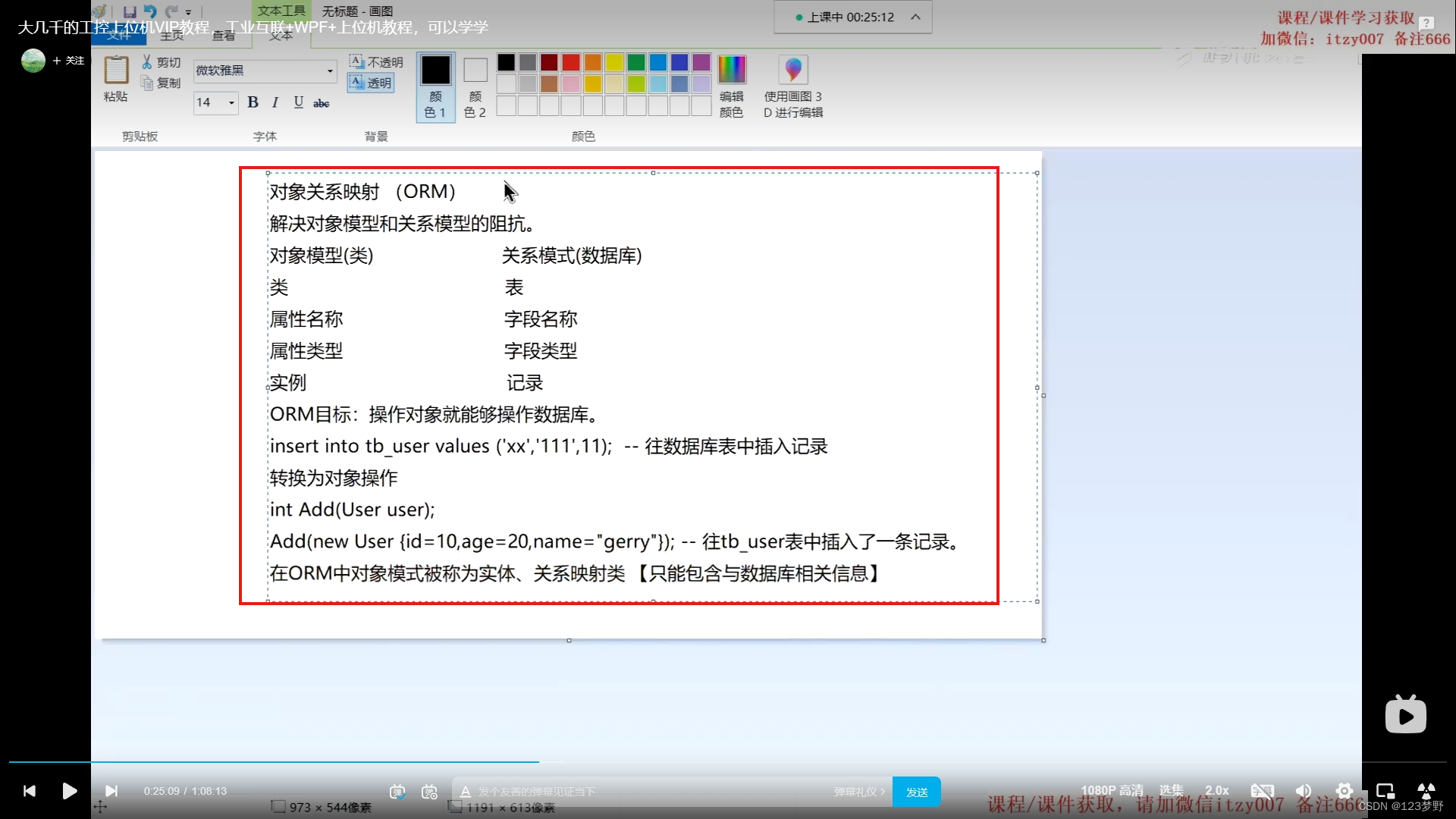Screen dimensions: 1456x819
Task: Click 发送 send button
Action: [917, 792]
